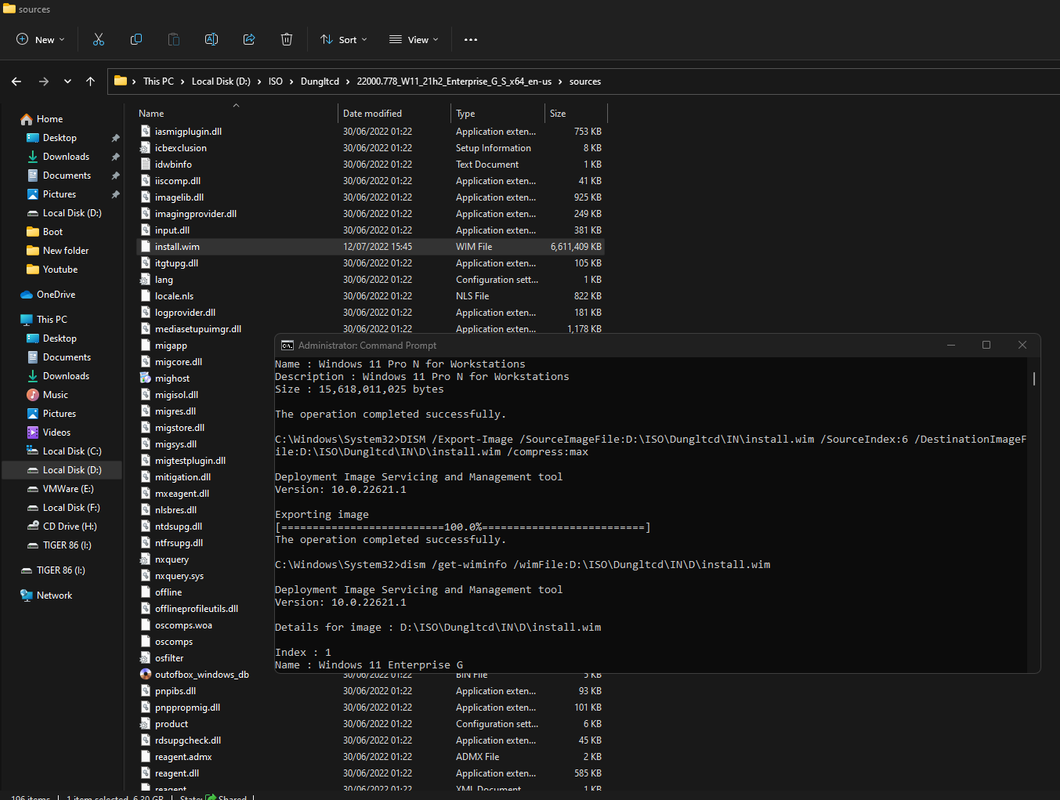Click the mighost file icon
1060x800 pixels.
click(145, 378)
